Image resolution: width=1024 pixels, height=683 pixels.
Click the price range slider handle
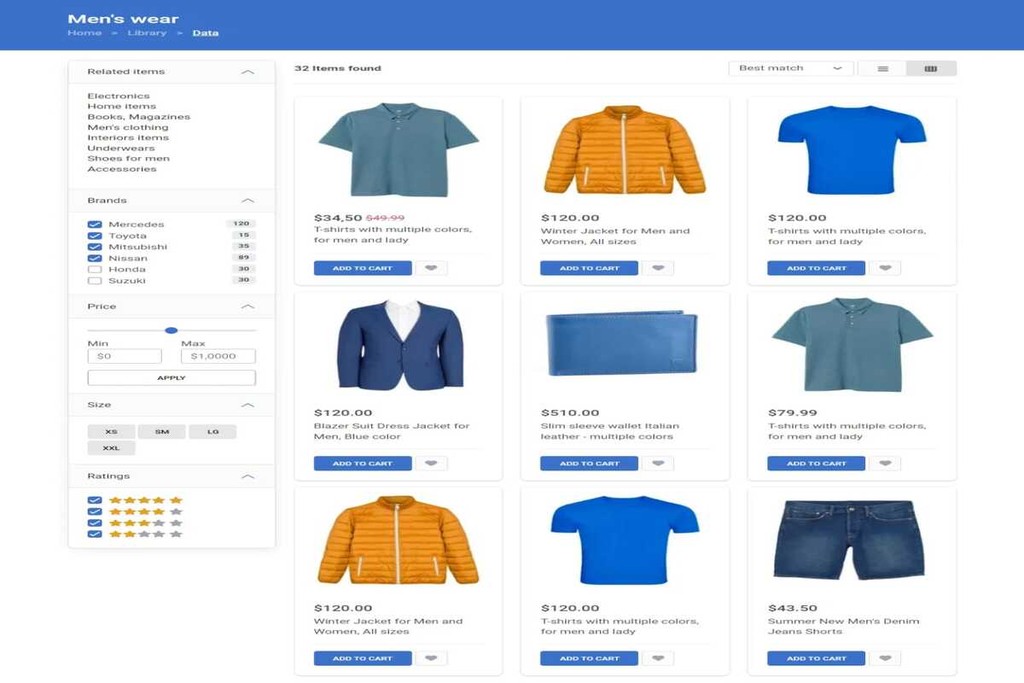[x=171, y=330]
